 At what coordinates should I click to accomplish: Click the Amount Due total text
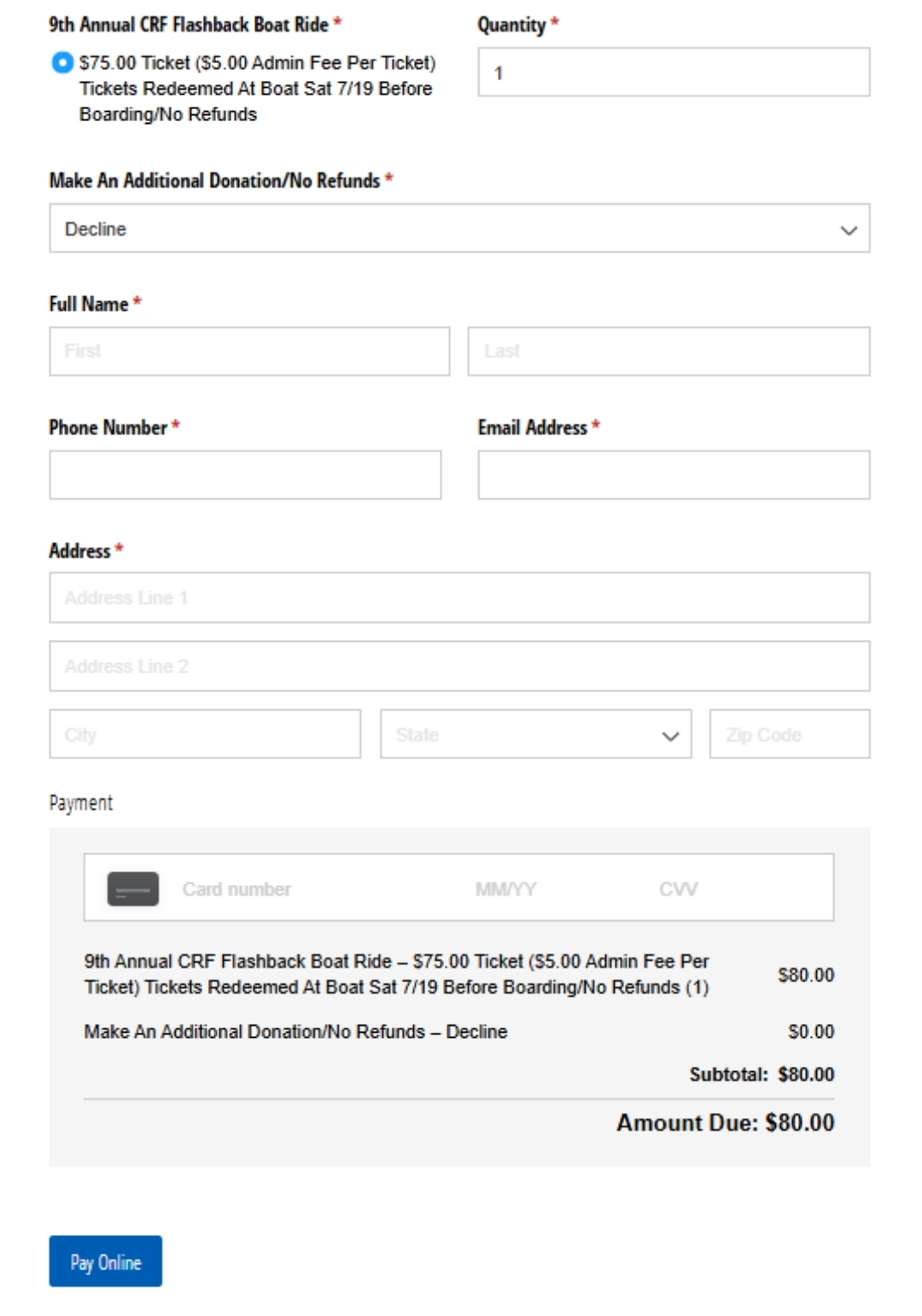tap(725, 1122)
